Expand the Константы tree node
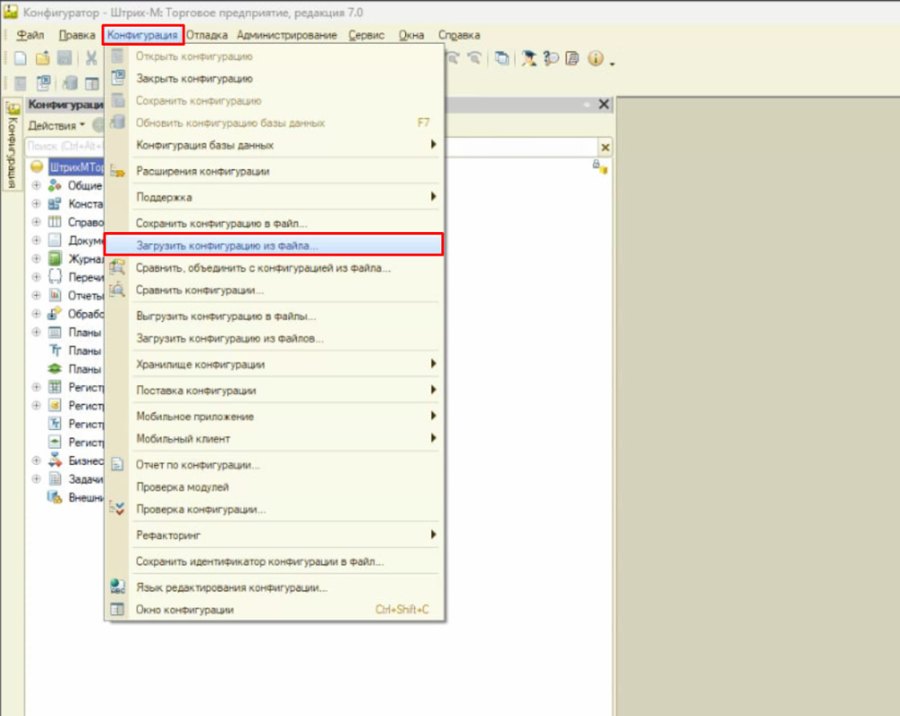The width and height of the screenshot is (900, 716). [36, 203]
